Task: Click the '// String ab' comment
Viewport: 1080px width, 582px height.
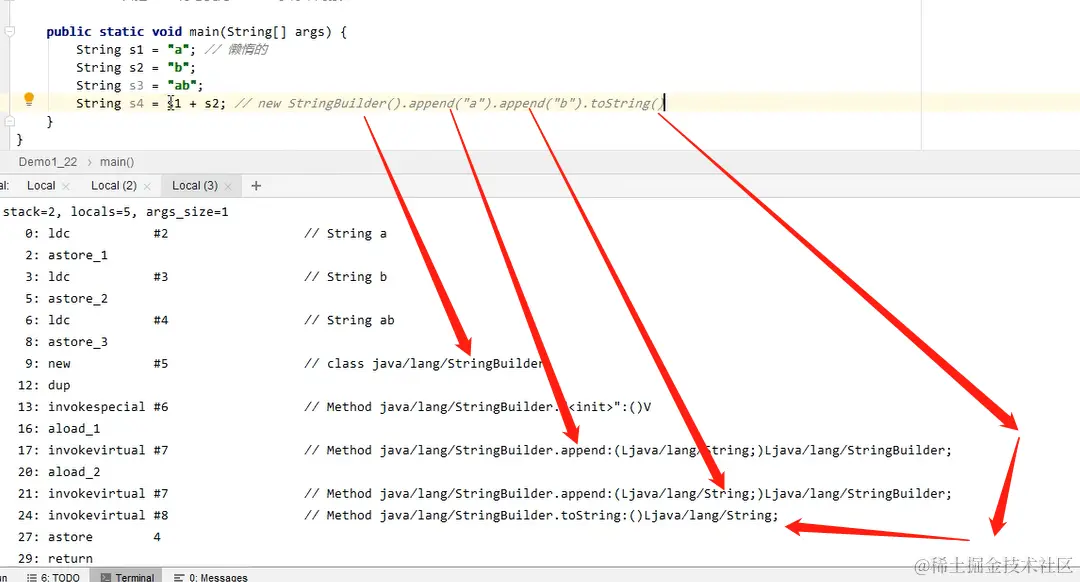Action: point(349,320)
